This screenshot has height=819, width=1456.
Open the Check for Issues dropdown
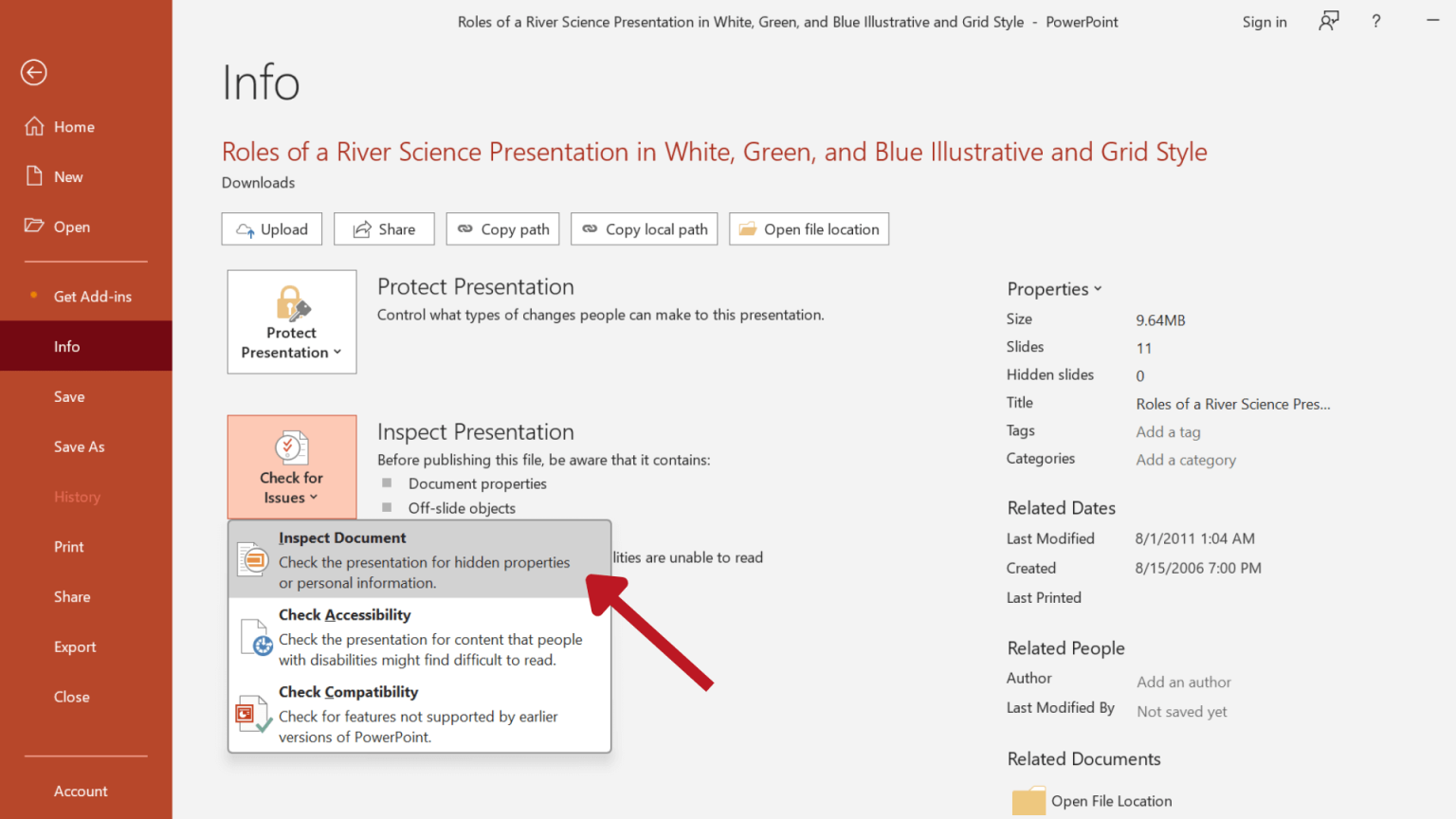point(291,467)
